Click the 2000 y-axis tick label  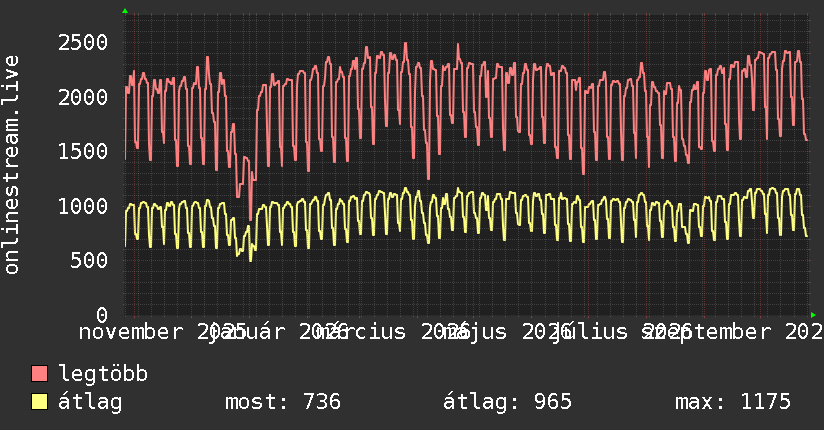(x=83, y=97)
